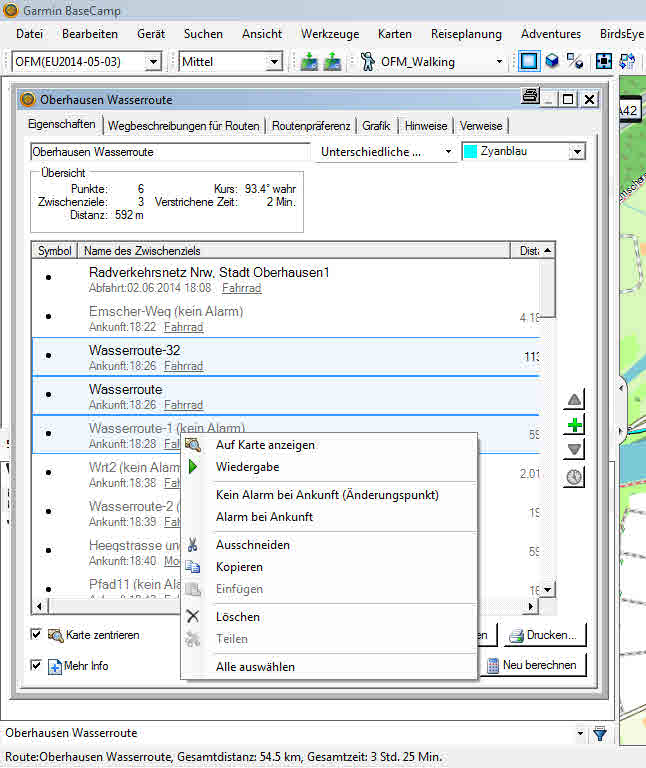Image resolution: width=646 pixels, height=768 pixels.
Task: Click the 3D cube view toolbar icon
Action: (551, 62)
